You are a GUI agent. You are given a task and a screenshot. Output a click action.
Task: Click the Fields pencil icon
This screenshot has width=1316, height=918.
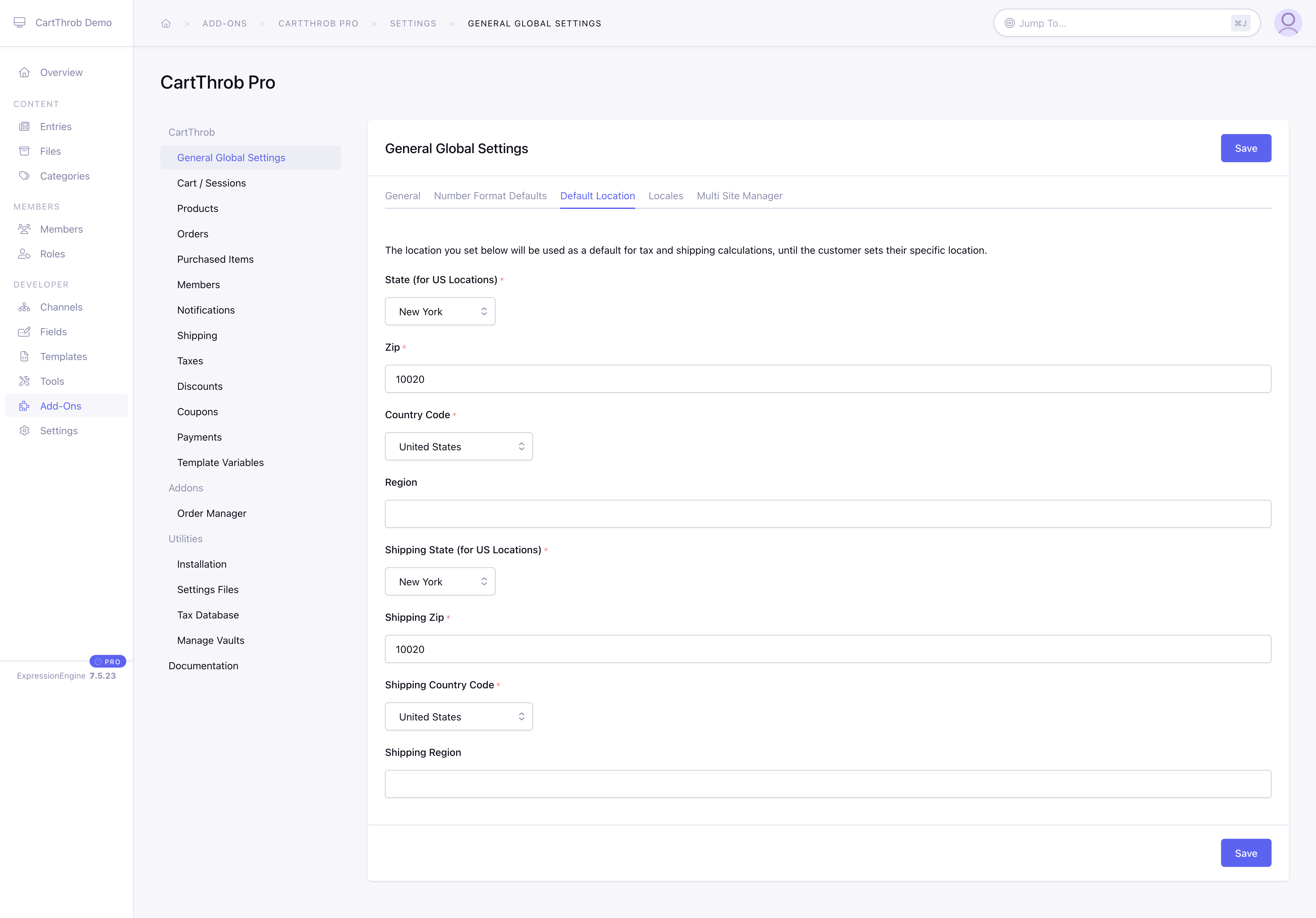click(24, 332)
